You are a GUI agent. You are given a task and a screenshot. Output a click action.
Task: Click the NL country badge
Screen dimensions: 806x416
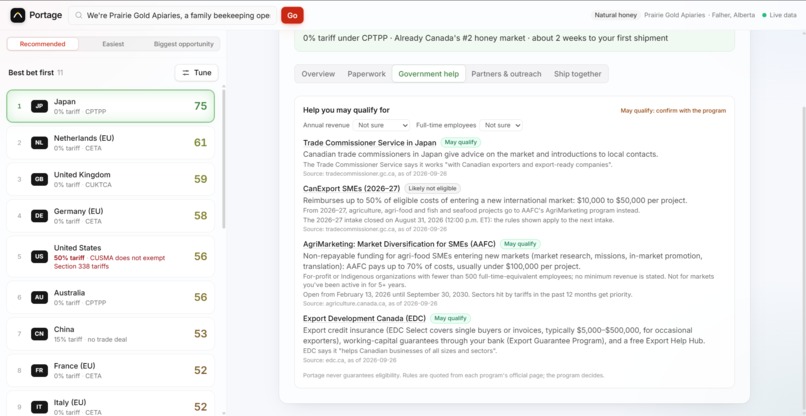click(39, 143)
